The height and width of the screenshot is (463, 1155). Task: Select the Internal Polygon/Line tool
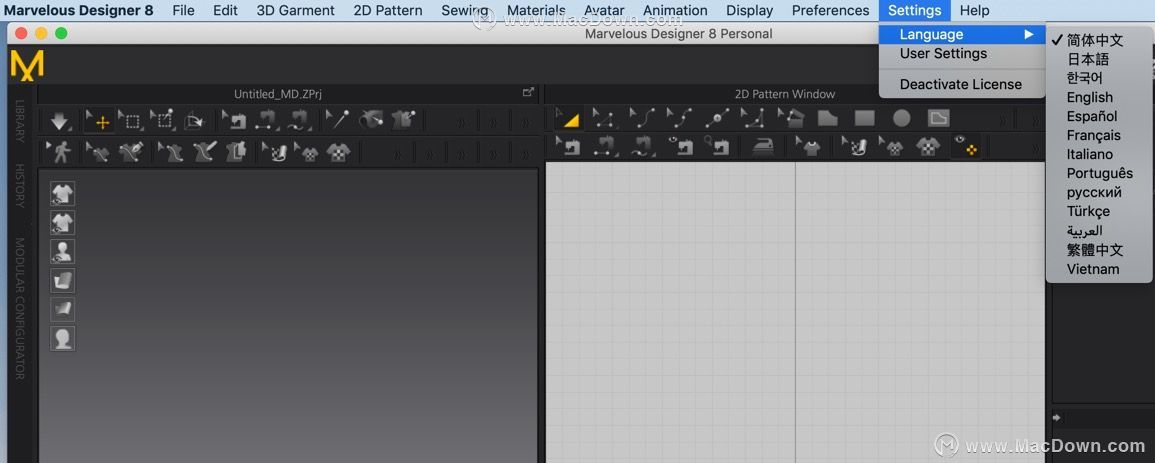click(938, 119)
